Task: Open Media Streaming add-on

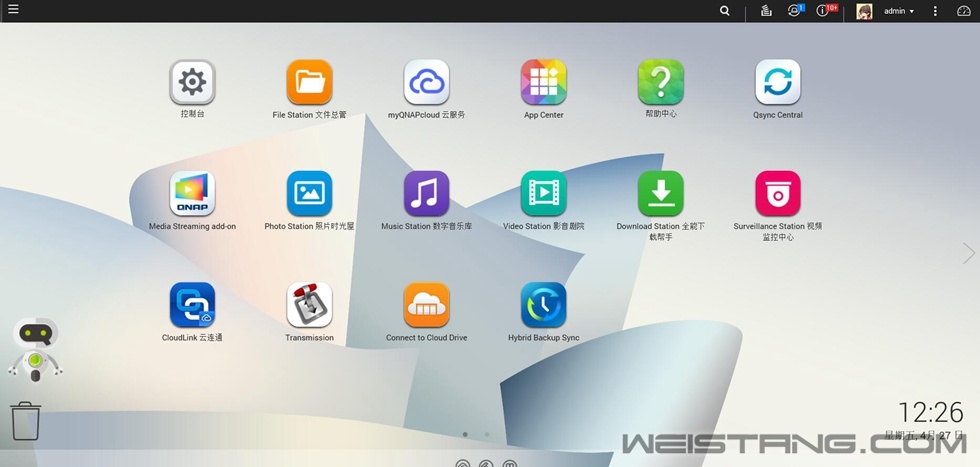Action: tap(192, 193)
